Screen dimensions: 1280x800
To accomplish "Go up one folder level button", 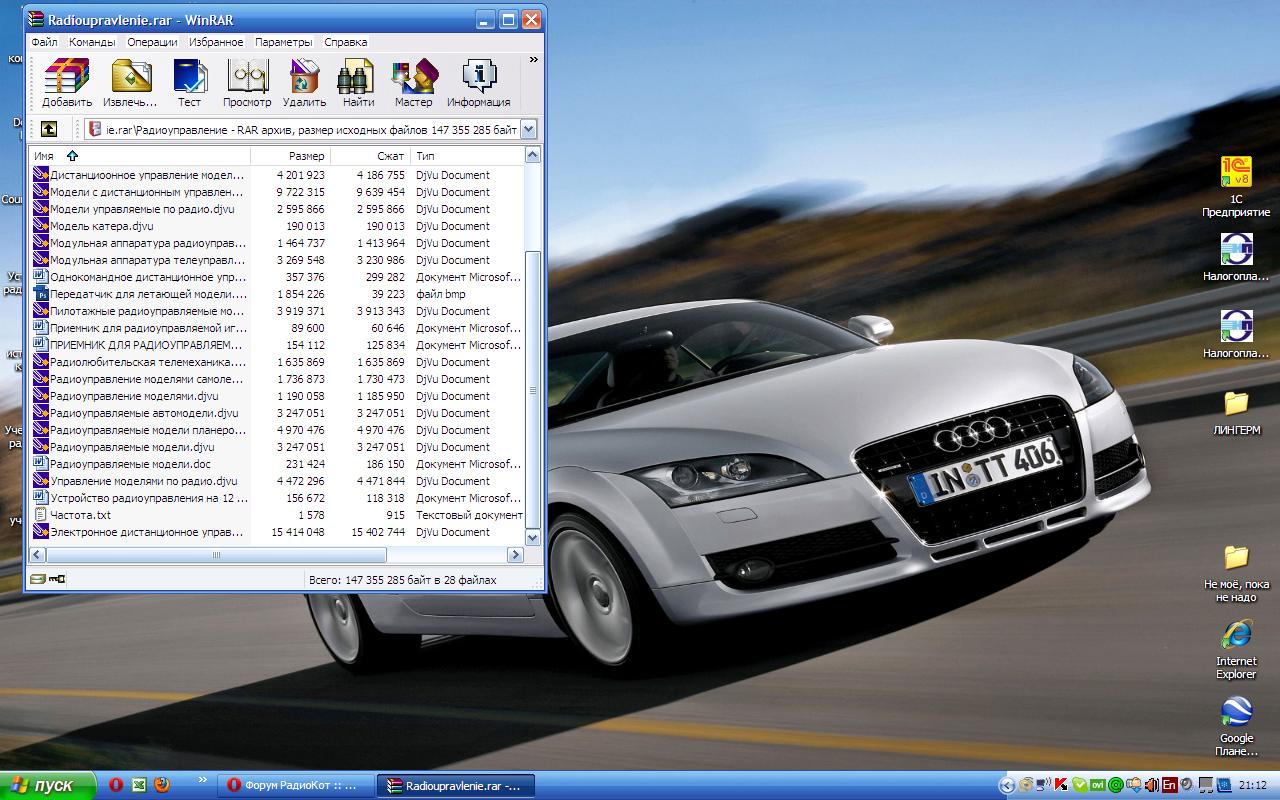I will (49, 129).
